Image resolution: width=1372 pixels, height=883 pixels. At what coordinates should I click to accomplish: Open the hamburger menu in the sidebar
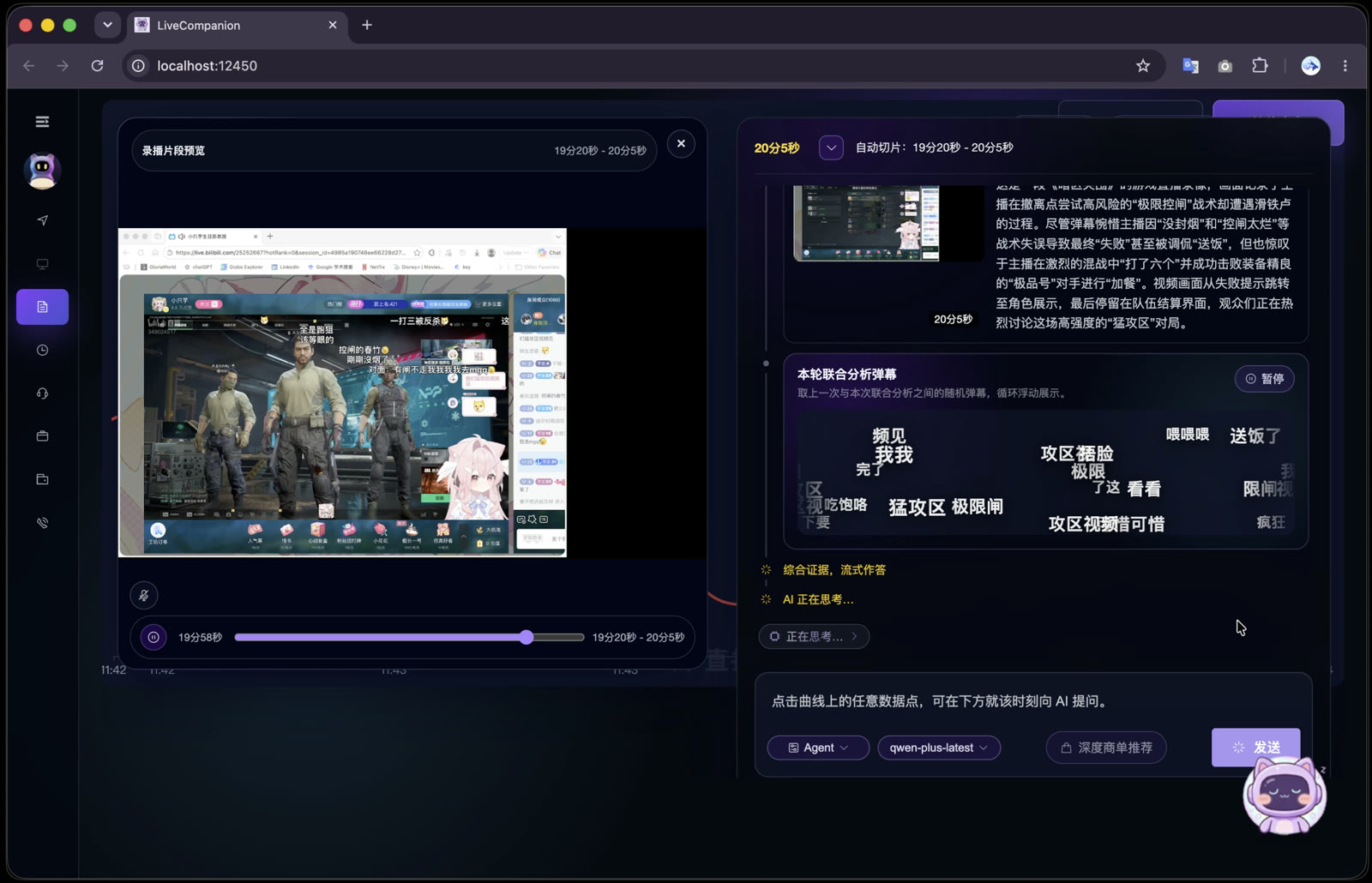[x=42, y=122]
